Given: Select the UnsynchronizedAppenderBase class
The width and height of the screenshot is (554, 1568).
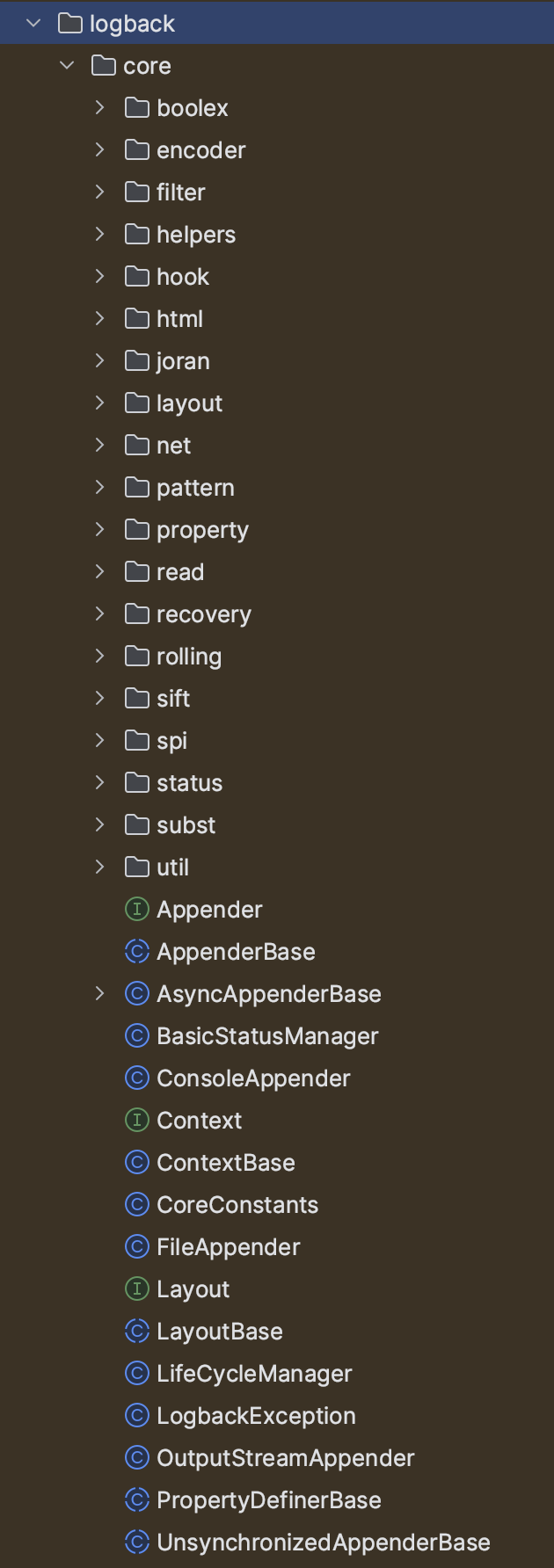Looking at the screenshot, I should 323,1542.
